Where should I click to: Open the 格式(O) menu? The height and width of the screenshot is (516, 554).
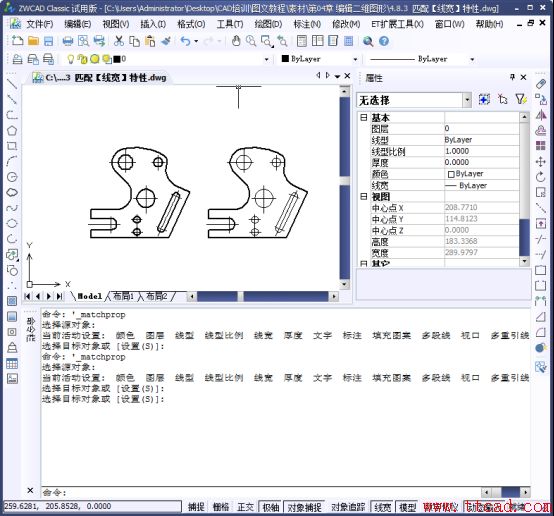coord(191,24)
